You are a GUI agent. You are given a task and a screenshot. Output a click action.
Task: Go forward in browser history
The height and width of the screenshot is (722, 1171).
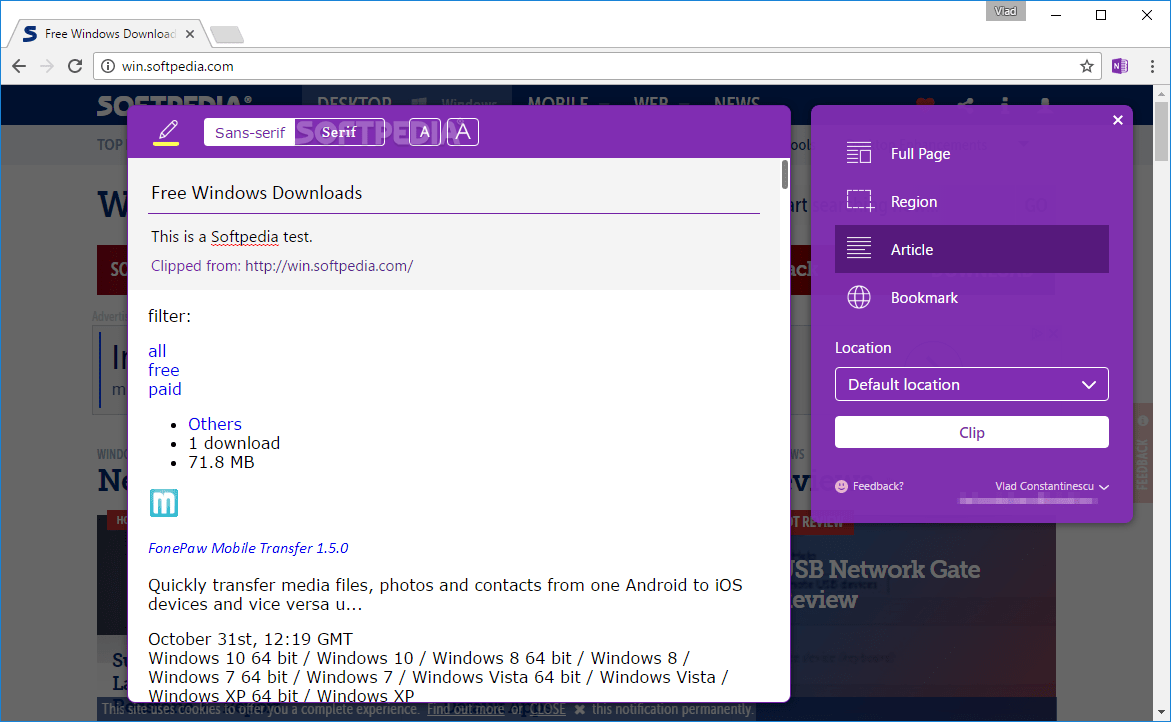47,66
